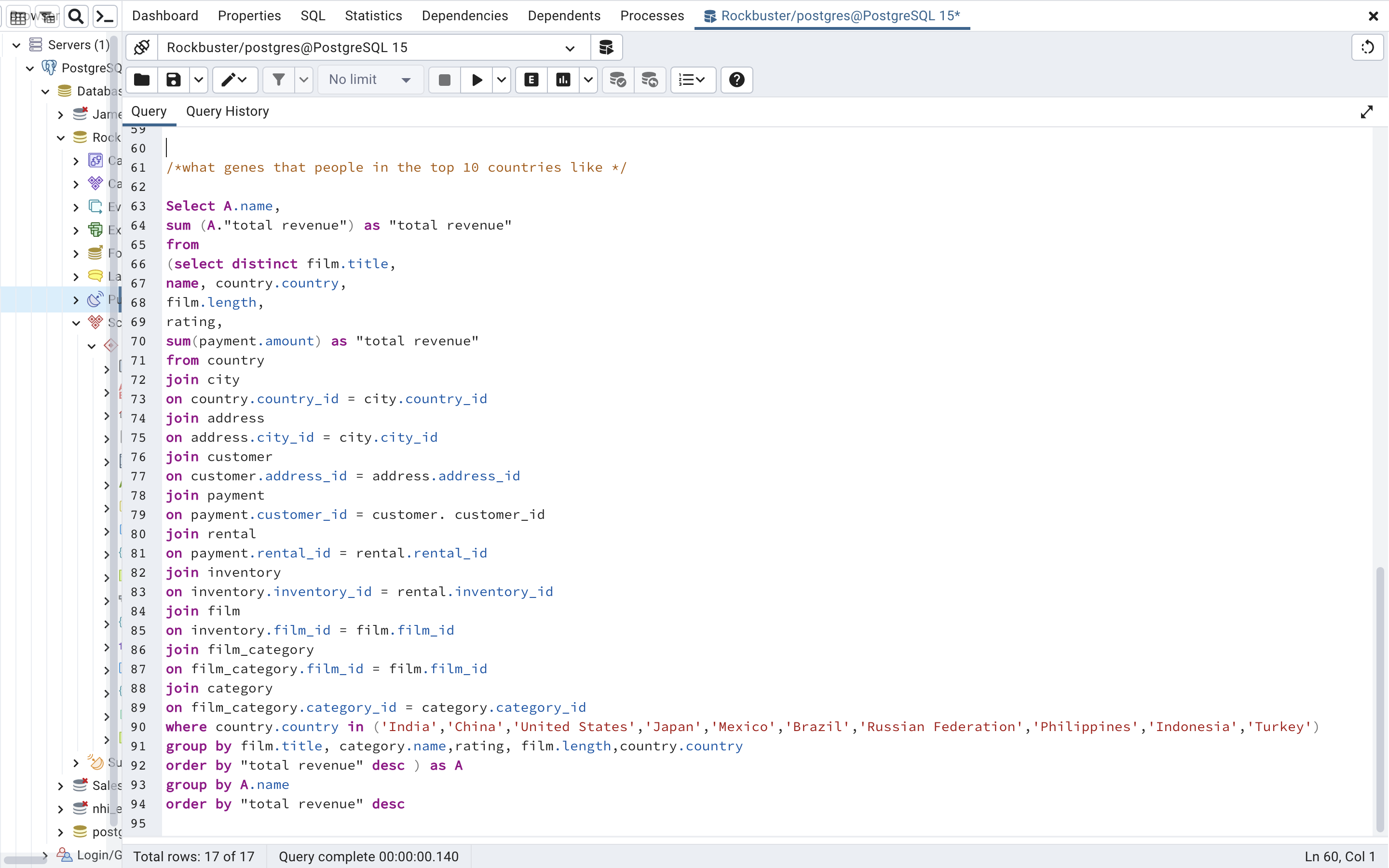Switch to the Properties tab
This screenshot has height=868, width=1389.
[x=249, y=15]
